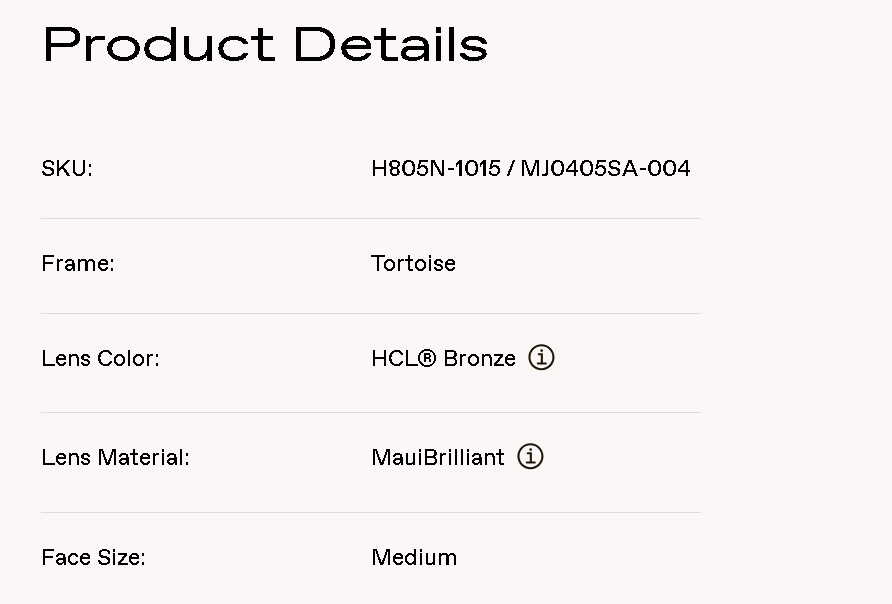Show info for MauiBrilliant lens material
The width and height of the screenshot is (892, 604).
coord(530,457)
